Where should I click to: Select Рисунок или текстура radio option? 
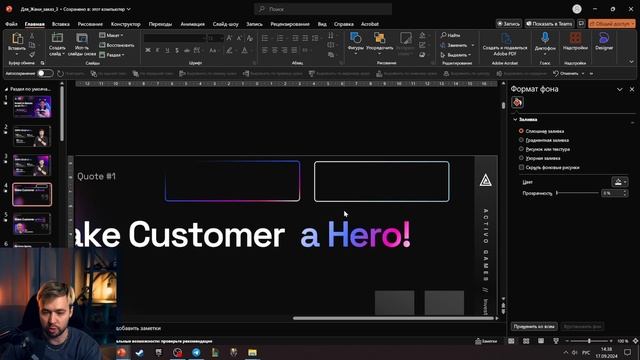(x=521, y=149)
